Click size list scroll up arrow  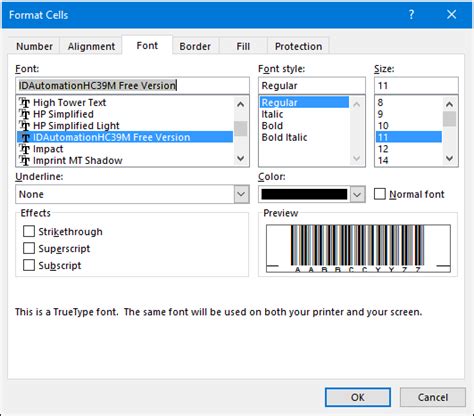tap(449, 104)
